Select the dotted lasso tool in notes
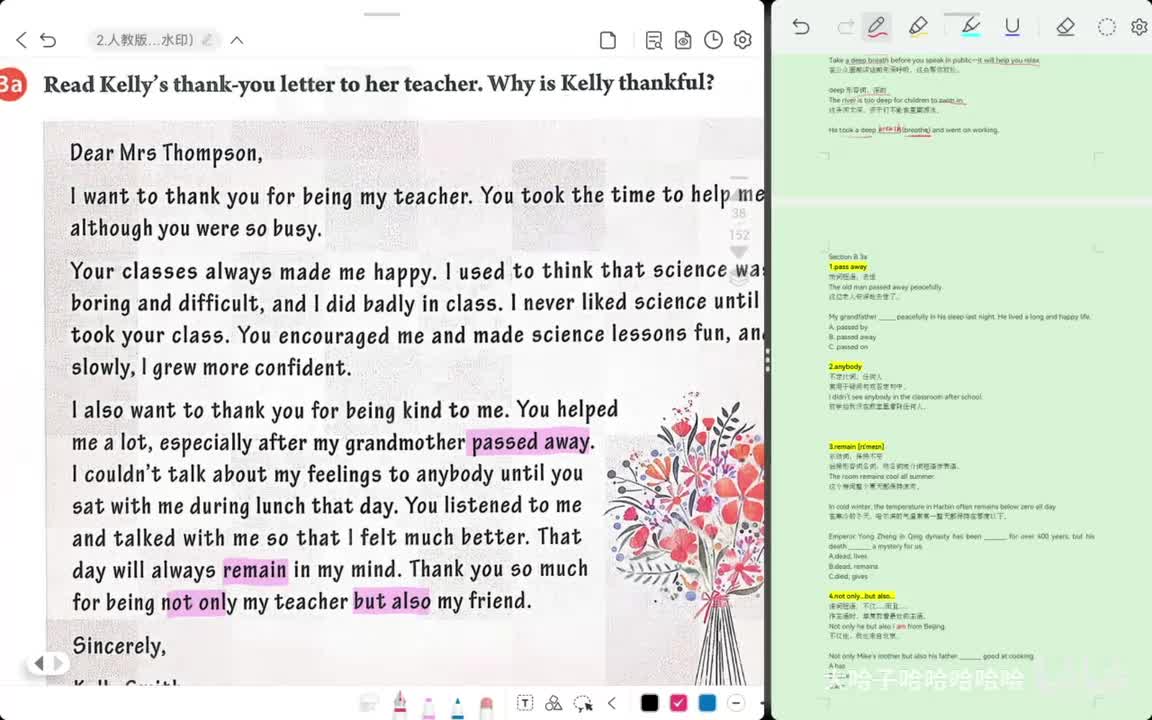The width and height of the screenshot is (1152, 720). (x=1106, y=27)
